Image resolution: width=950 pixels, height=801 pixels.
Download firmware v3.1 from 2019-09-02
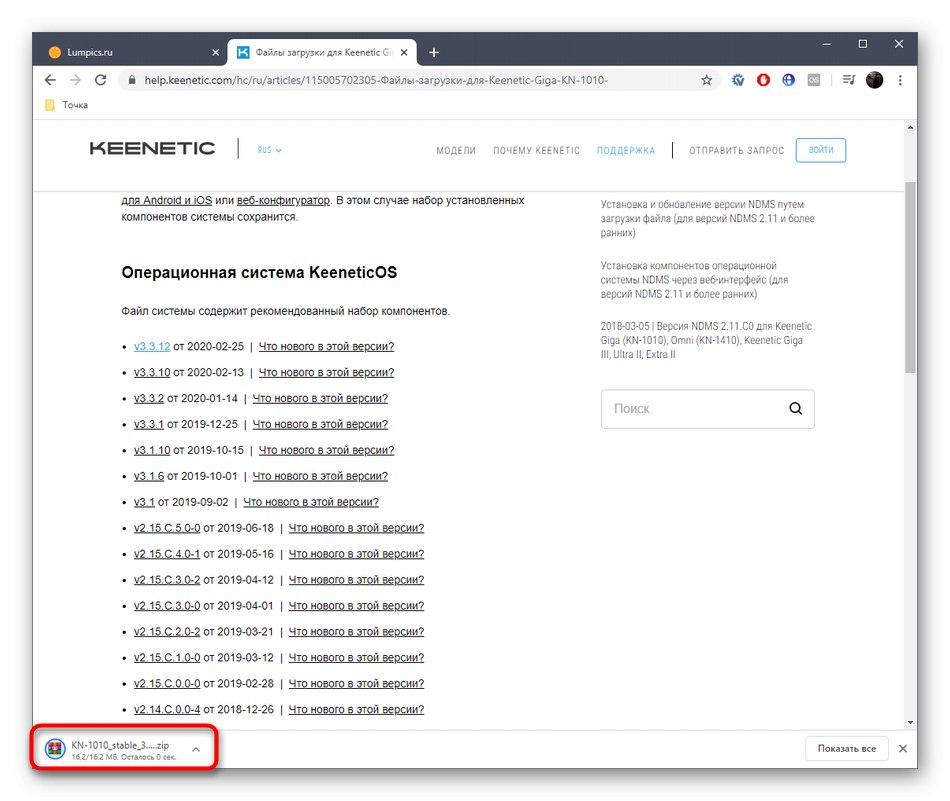click(x=144, y=502)
